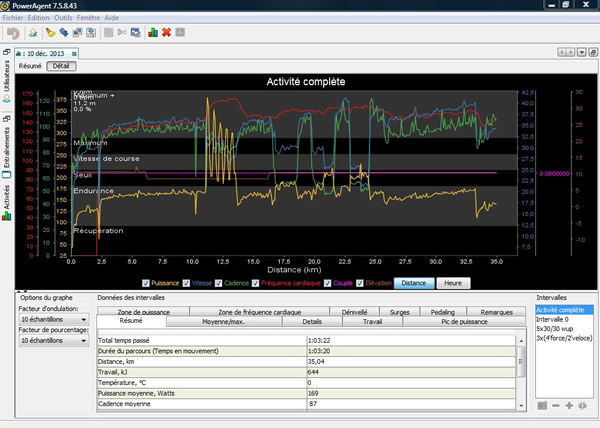Open the Fichier menu
This screenshot has width=600, height=428.
pos(13,18)
